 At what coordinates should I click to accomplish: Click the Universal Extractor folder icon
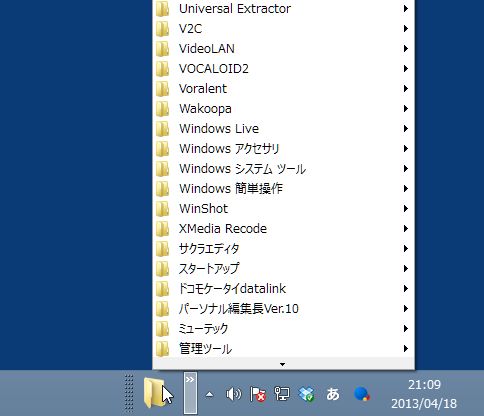(163, 8)
